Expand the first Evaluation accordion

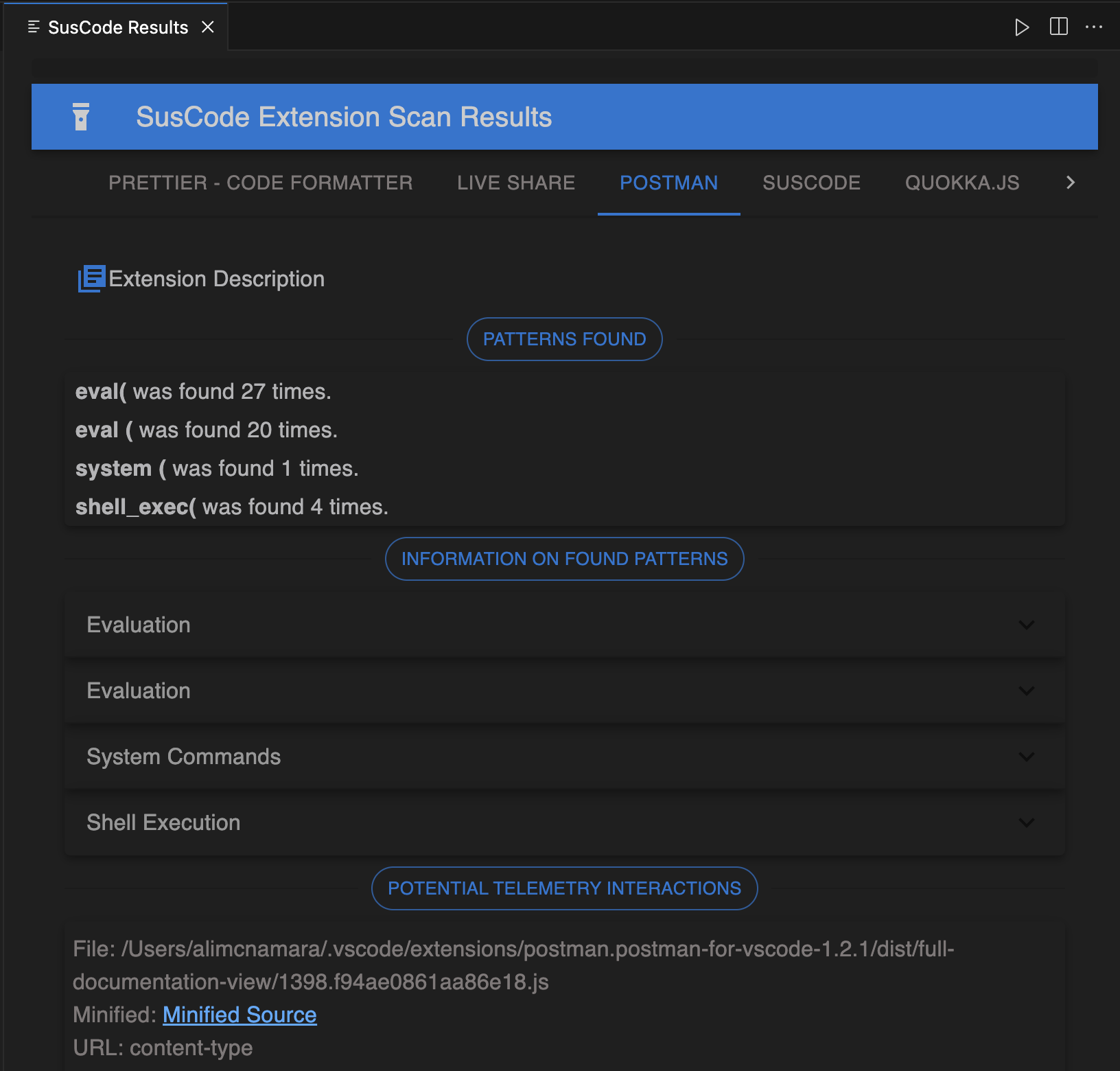pyautogui.click(x=565, y=625)
